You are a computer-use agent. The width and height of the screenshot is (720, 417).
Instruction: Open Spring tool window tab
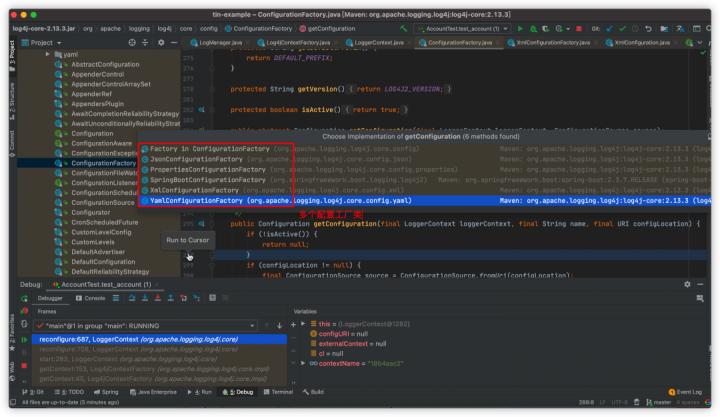coord(106,392)
